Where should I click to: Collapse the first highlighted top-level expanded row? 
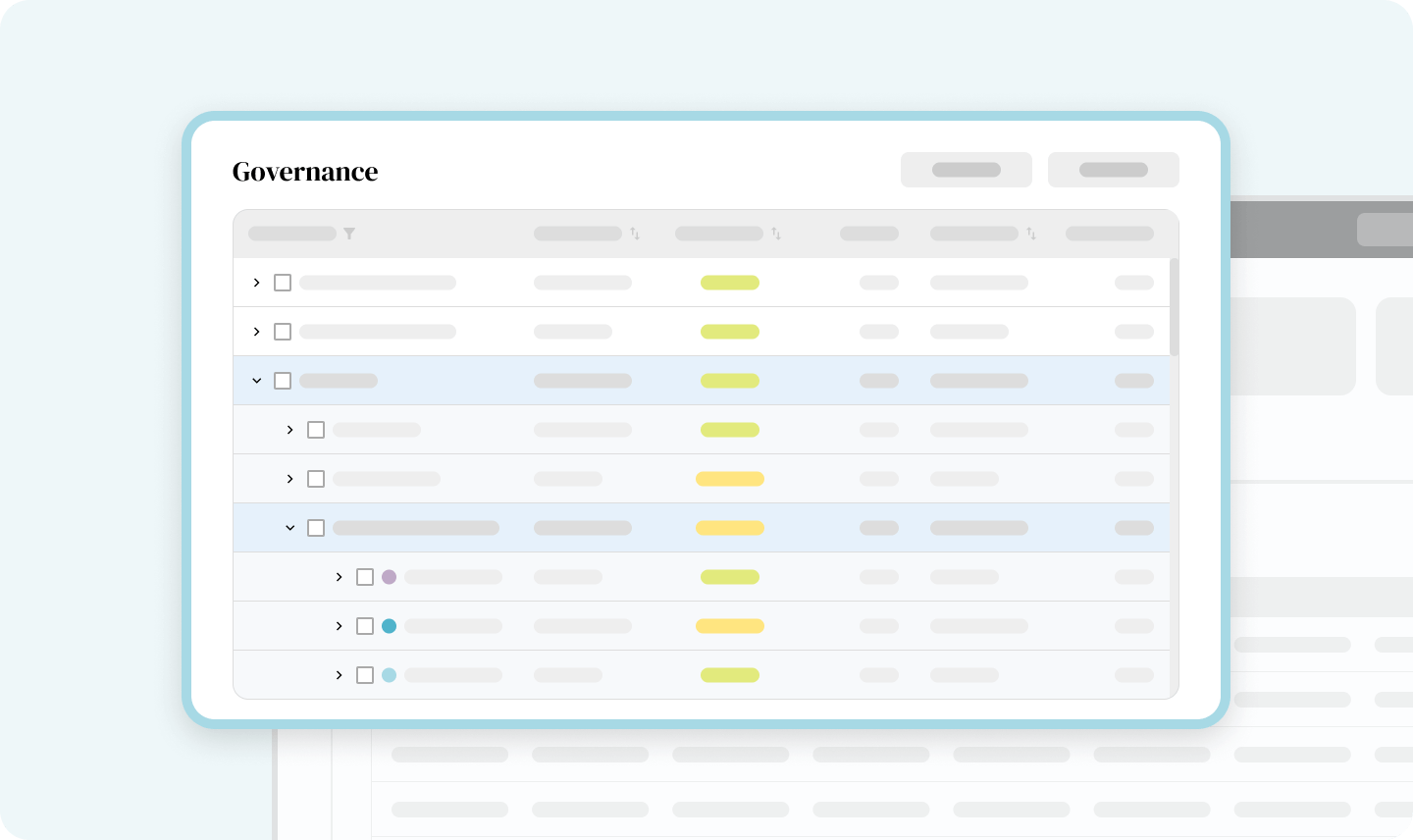257,381
